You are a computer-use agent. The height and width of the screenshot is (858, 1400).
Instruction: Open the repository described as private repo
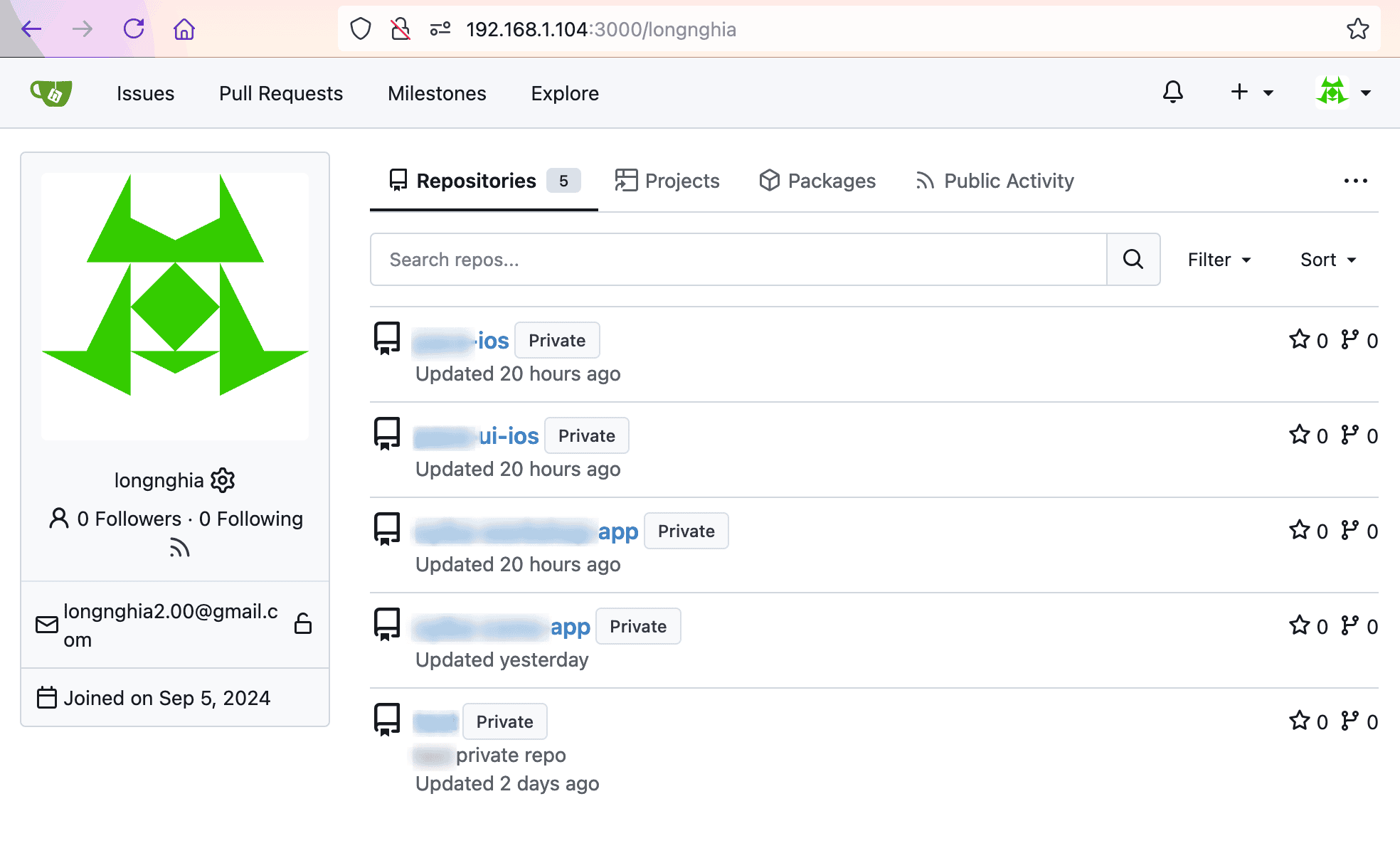pos(435,722)
